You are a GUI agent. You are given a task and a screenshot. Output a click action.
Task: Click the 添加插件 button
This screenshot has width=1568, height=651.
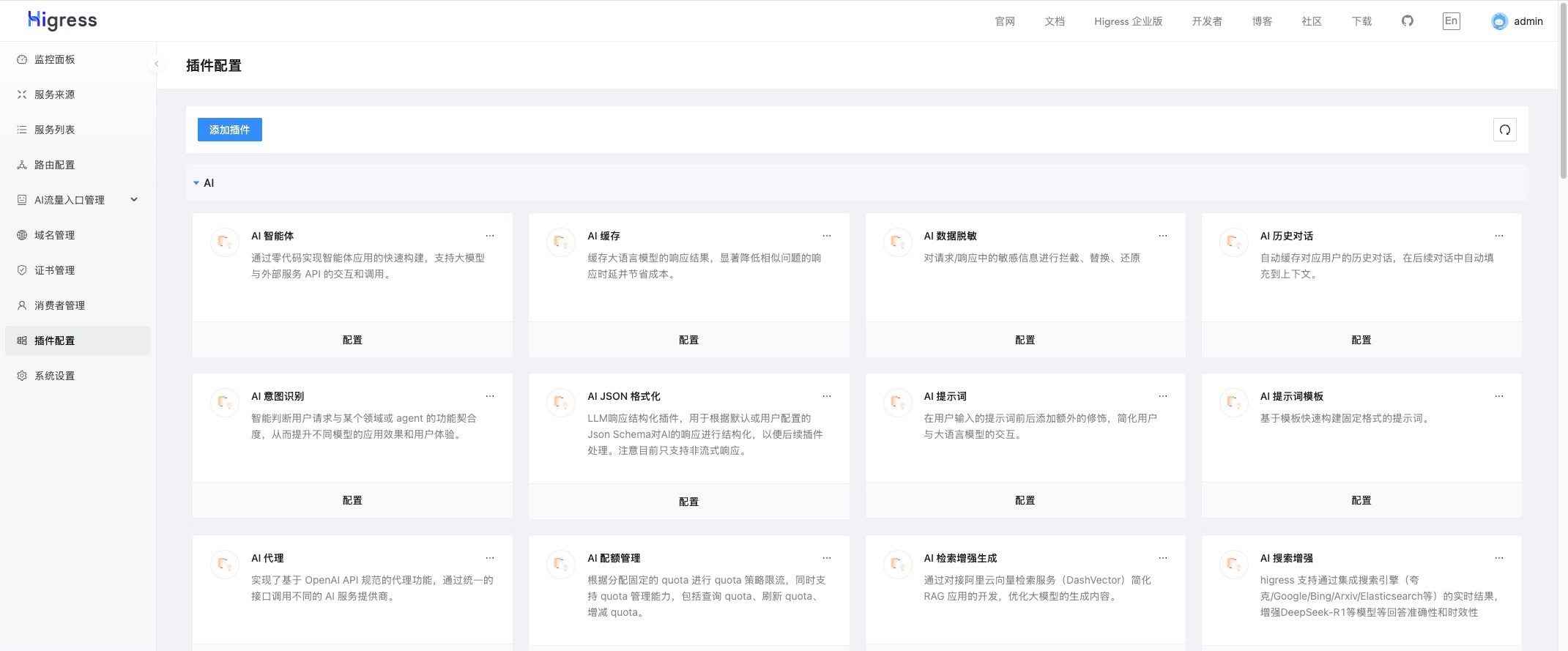click(229, 130)
